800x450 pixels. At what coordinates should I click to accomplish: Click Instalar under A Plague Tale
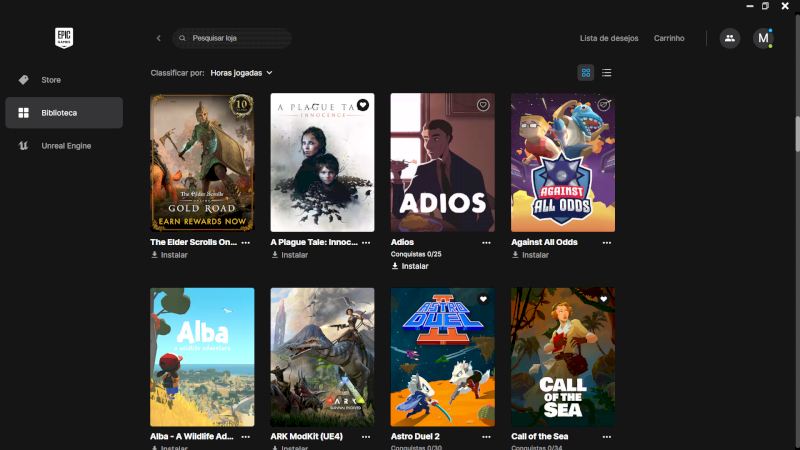[x=290, y=255]
